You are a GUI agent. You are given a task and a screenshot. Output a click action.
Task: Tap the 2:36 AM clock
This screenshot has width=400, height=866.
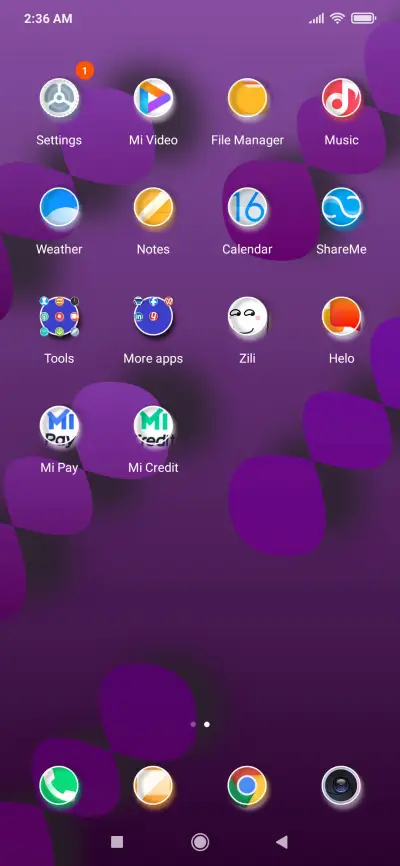[48, 18]
